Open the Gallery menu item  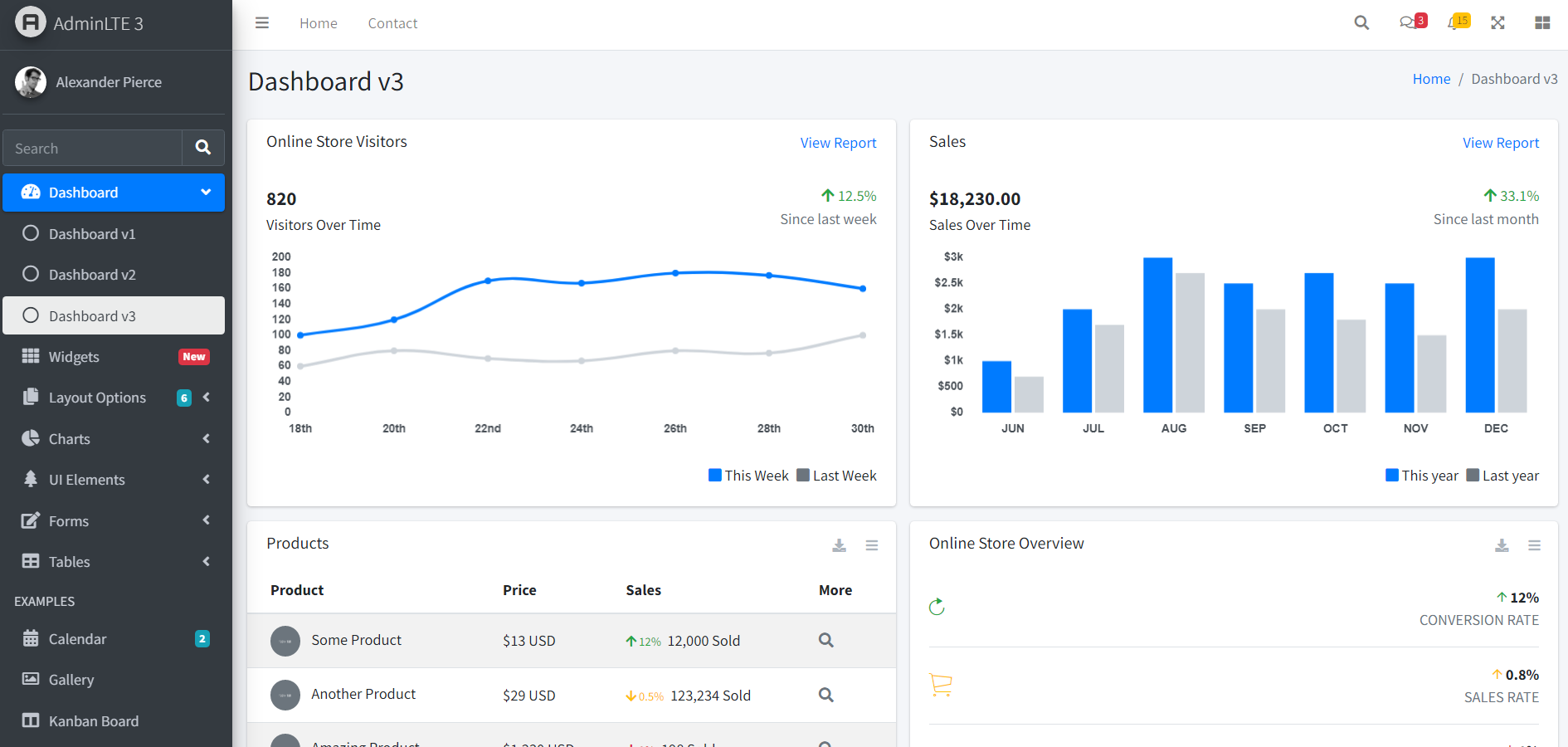point(114,679)
